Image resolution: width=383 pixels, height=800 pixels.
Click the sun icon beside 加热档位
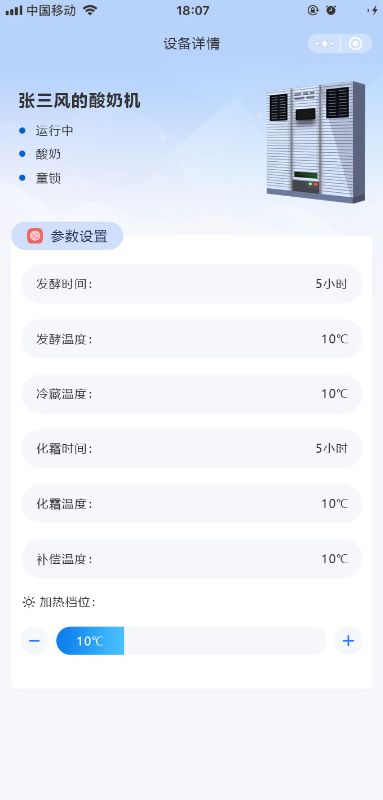click(x=29, y=602)
